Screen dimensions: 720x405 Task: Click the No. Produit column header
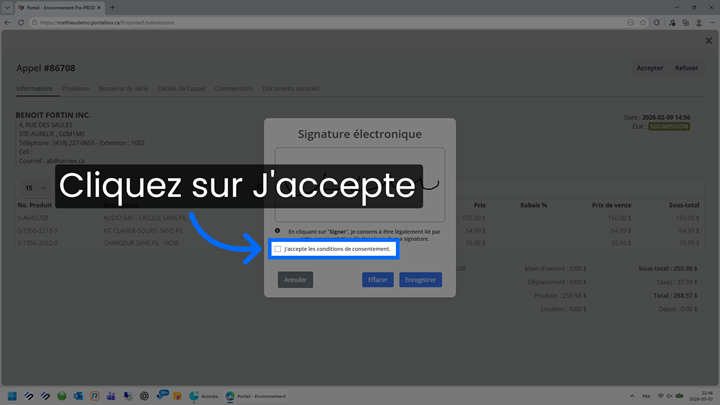(34, 205)
